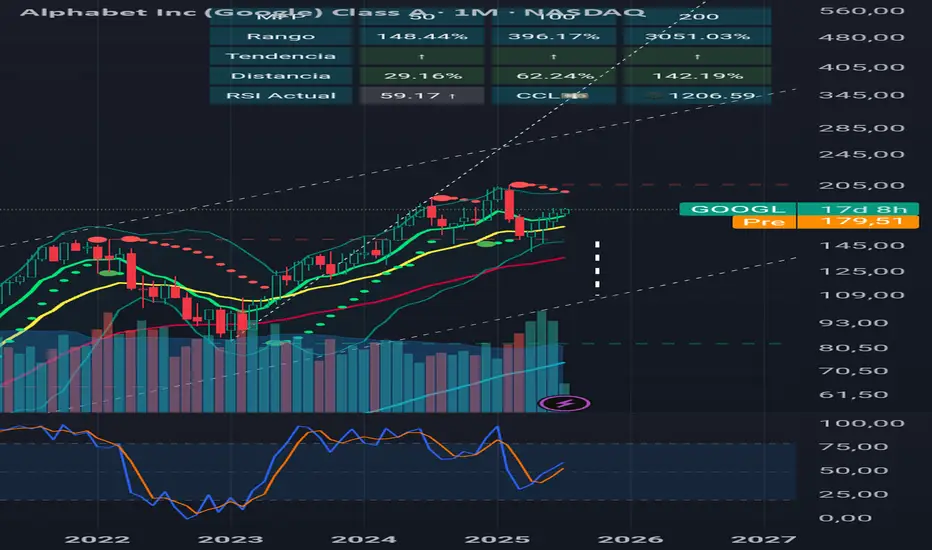Click the Alphabet Inc chart title
Viewport: 932px width, 550px height.
pyautogui.click(x=332, y=12)
